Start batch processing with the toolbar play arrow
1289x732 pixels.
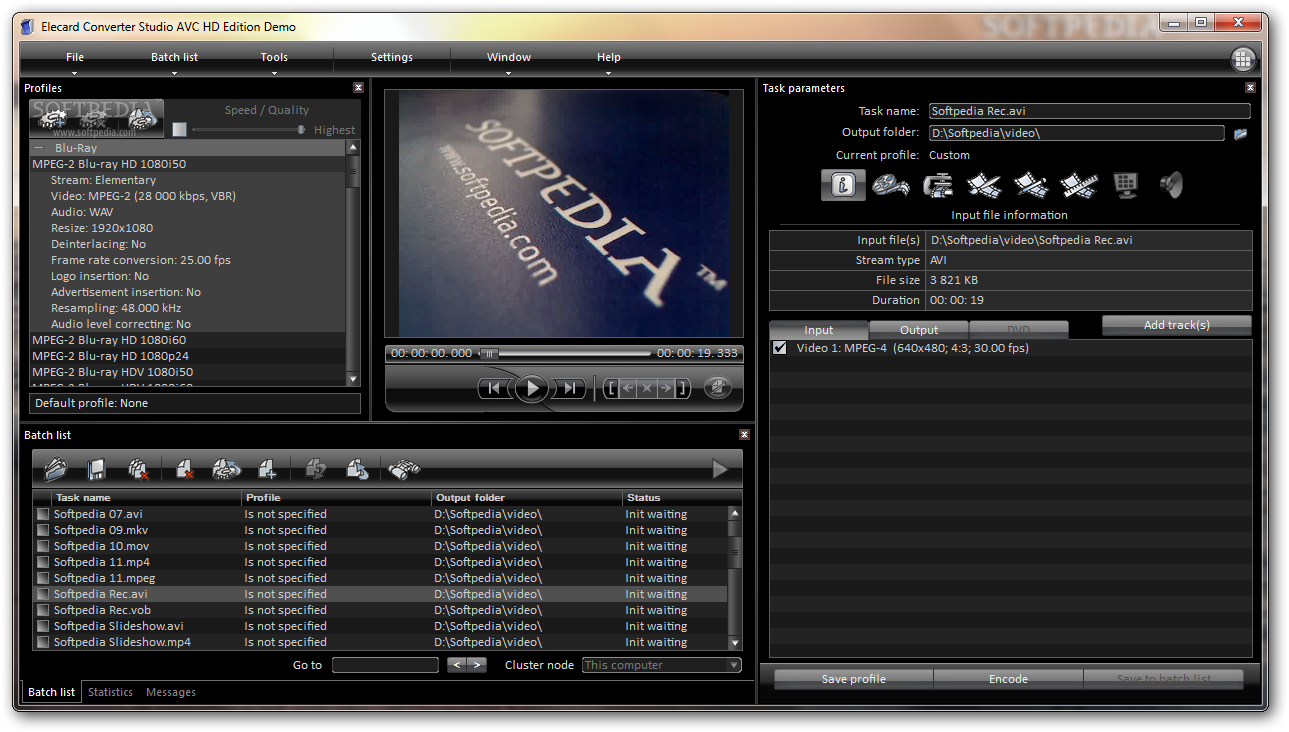pyautogui.click(x=720, y=468)
